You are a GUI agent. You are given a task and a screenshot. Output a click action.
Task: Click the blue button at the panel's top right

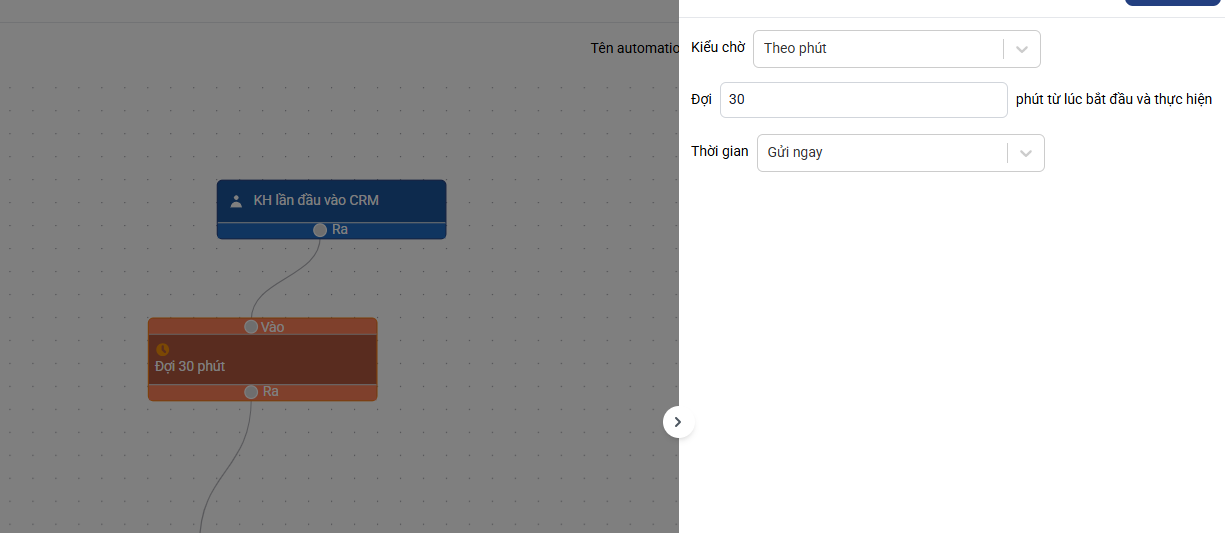pyautogui.click(x=1172, y=2)
